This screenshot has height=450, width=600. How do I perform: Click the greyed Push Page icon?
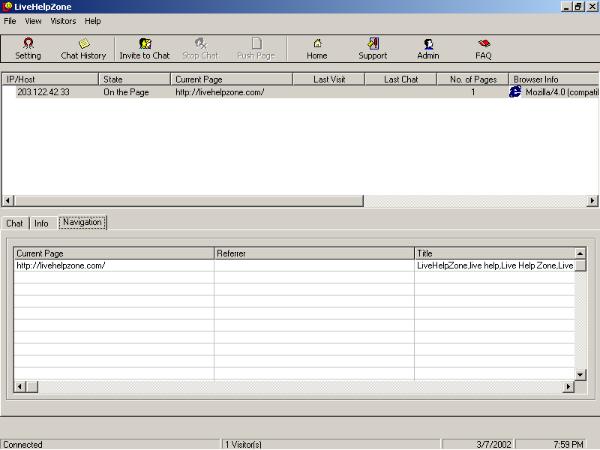coord(256,49)
